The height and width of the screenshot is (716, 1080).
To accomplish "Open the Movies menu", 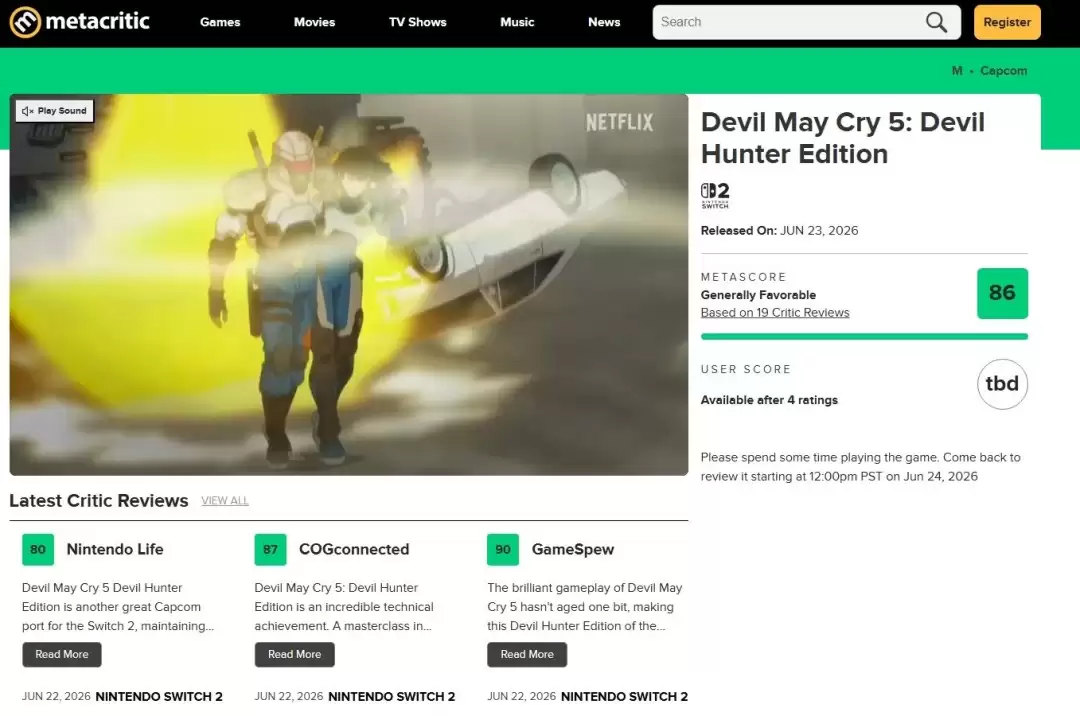I will (x=314, y=22).
